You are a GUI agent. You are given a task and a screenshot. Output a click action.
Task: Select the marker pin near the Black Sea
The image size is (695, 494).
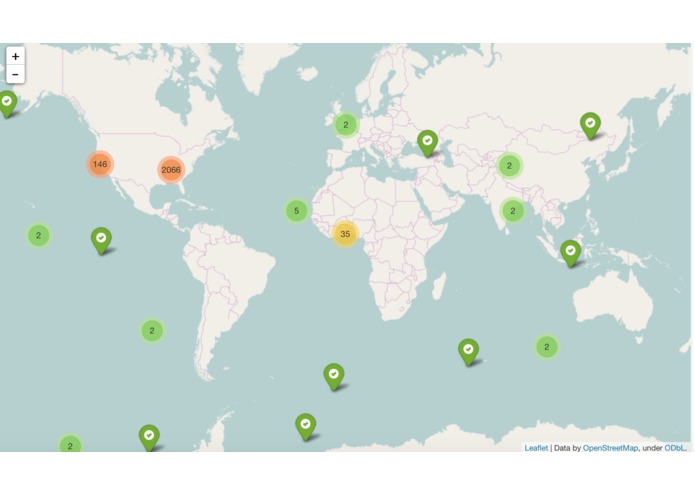point(427,143)
